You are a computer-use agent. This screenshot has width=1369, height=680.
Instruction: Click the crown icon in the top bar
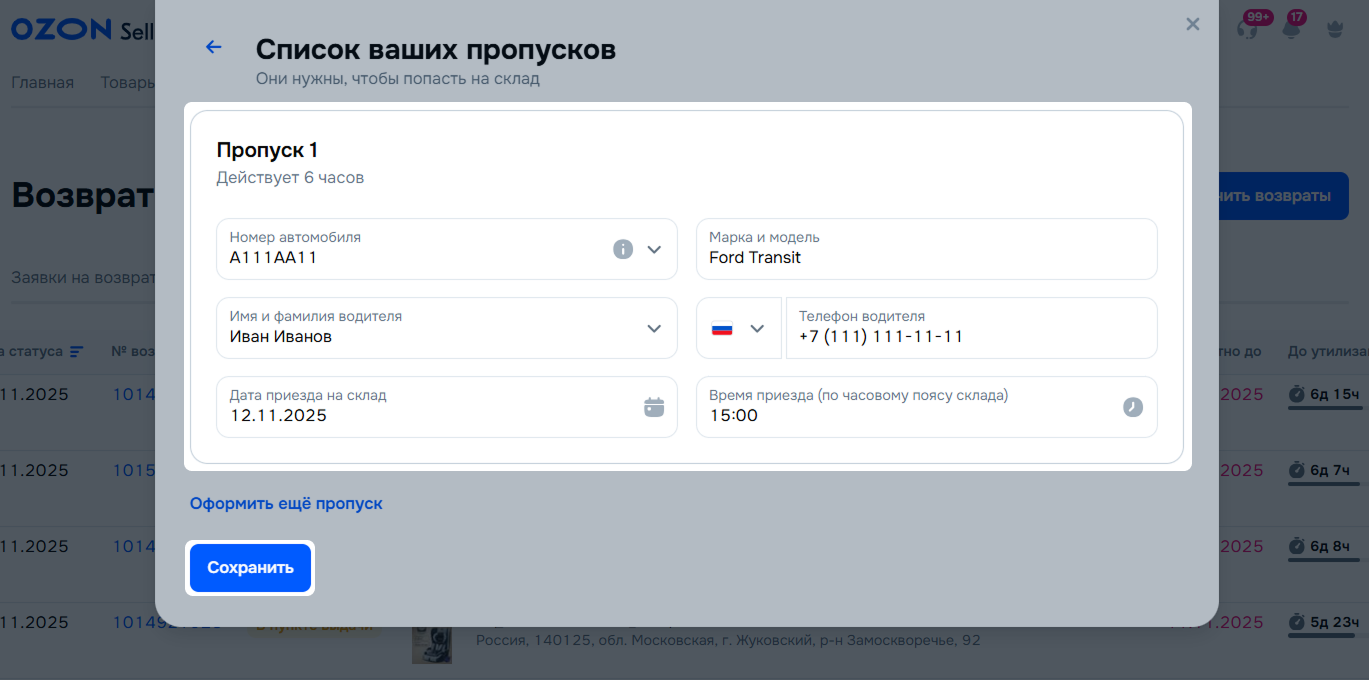tap(1334, 29)
